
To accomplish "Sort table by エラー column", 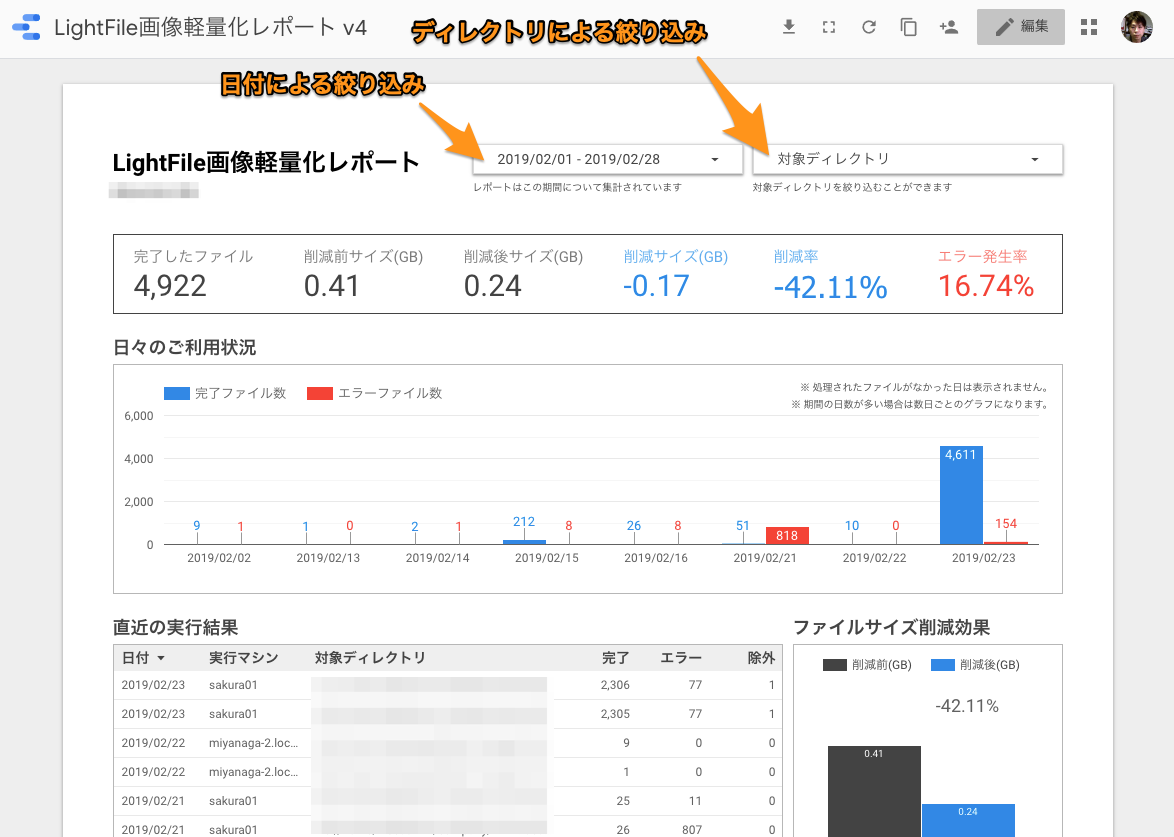I will pyautogui.click(x=681, y=658).
